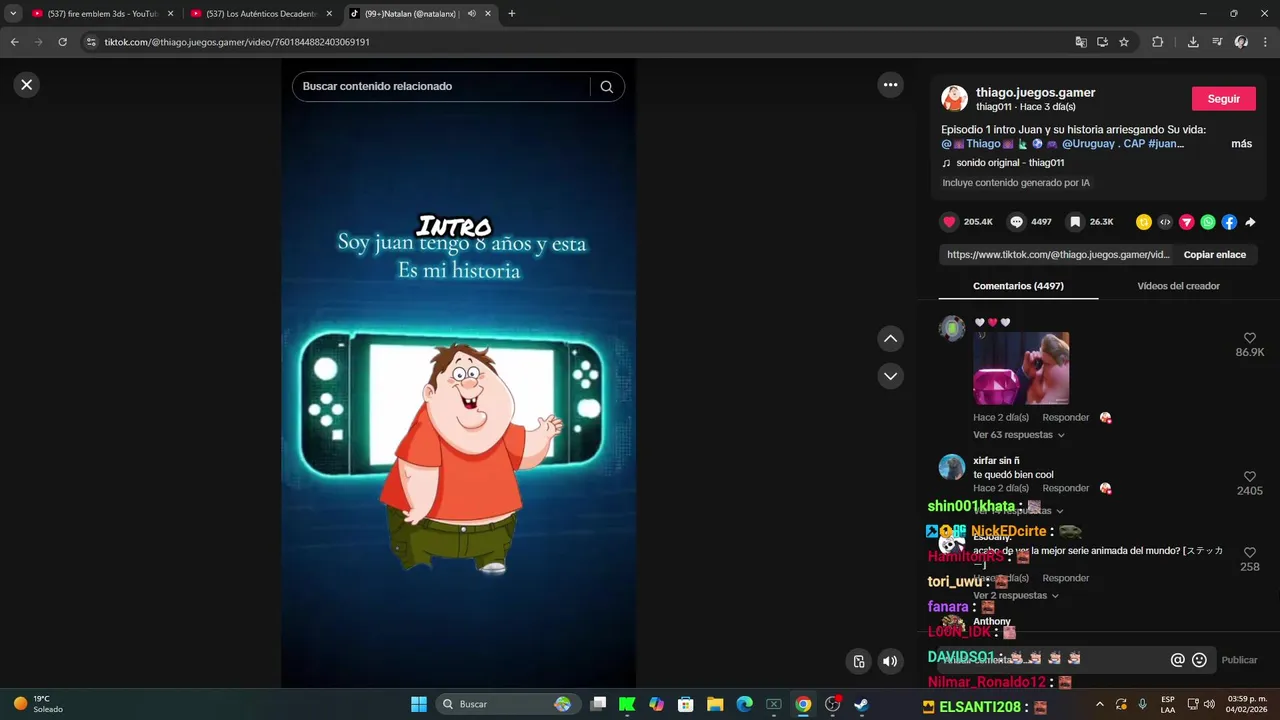
Task: Click taskbar Buscar search box
Action: click(x=507, y=704)
